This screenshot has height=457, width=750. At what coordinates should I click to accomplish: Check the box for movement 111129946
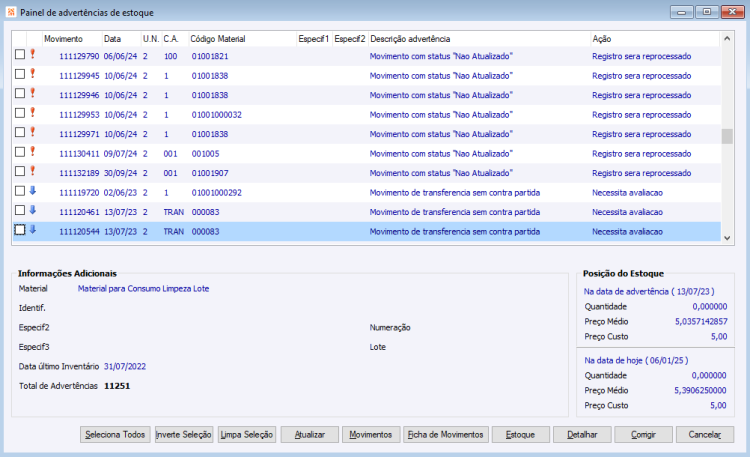(x=20, y=93)
